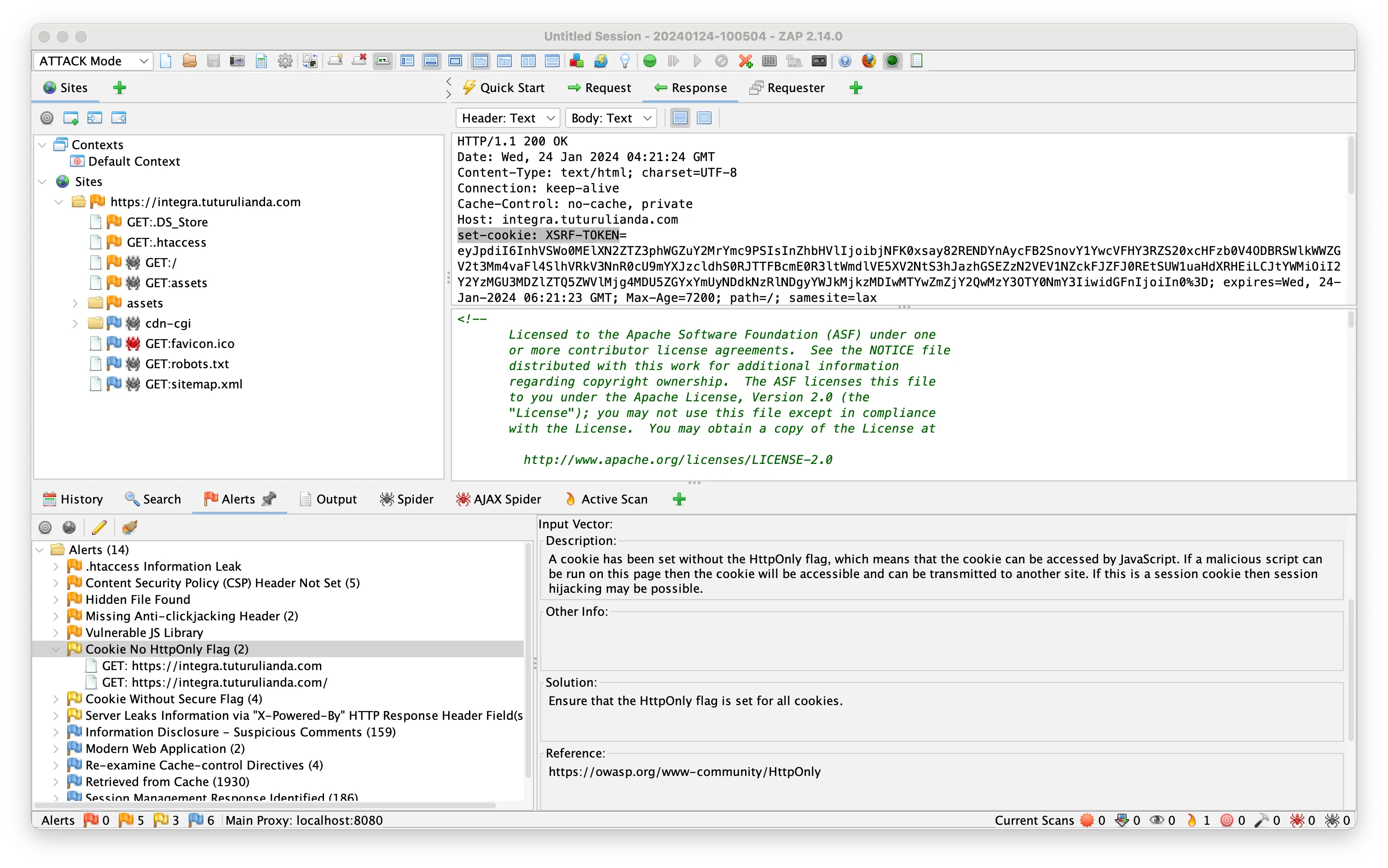This screenshot has width=1388, height=868.
Task: Click the Add new site plus icon
Action: tap(120, 87)
